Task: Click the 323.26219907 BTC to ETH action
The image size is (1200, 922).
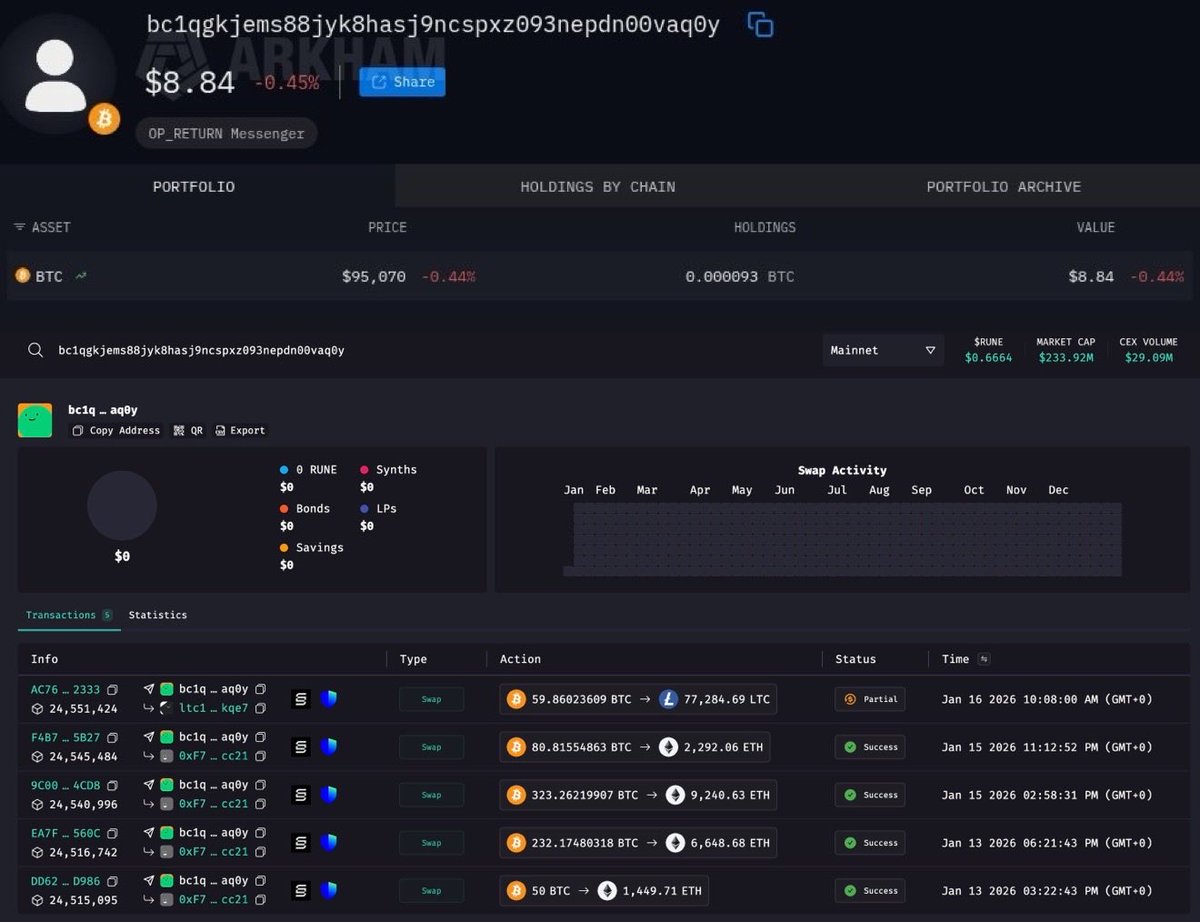Action: point(638,795)
